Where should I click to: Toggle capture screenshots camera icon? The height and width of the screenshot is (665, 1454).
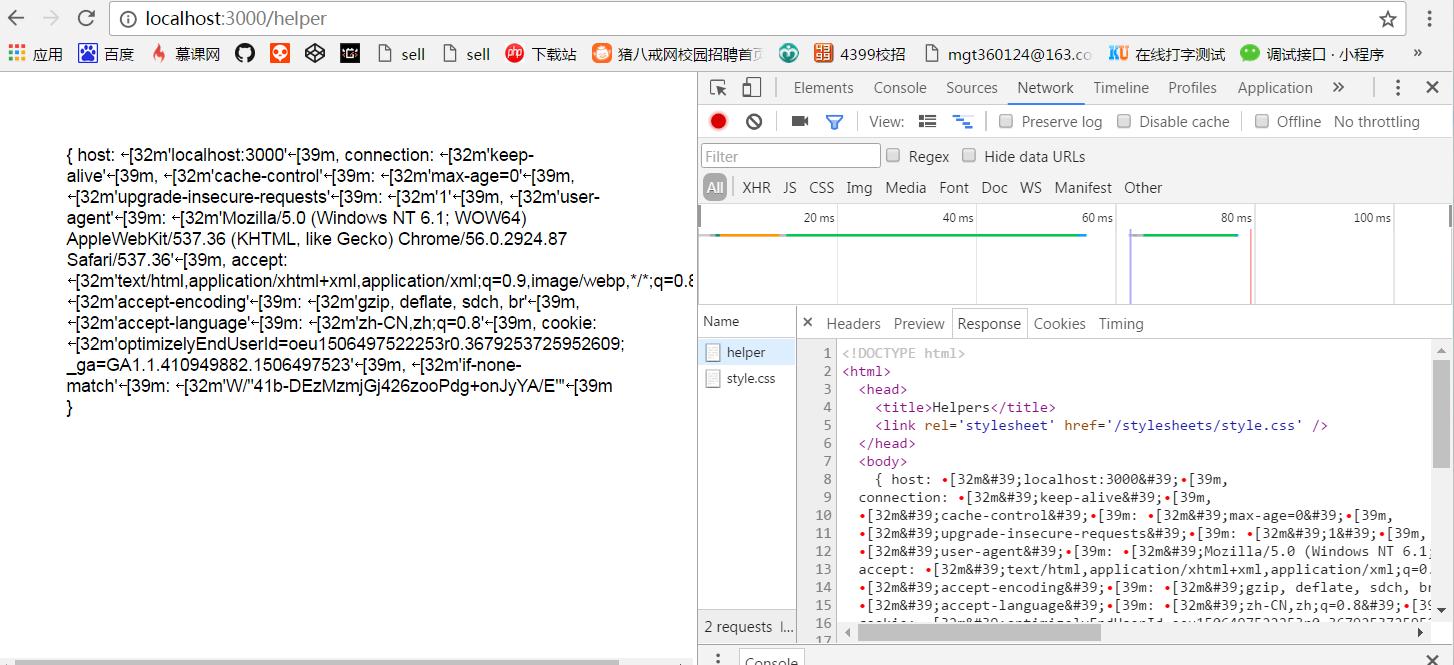(x=799, y=121)
